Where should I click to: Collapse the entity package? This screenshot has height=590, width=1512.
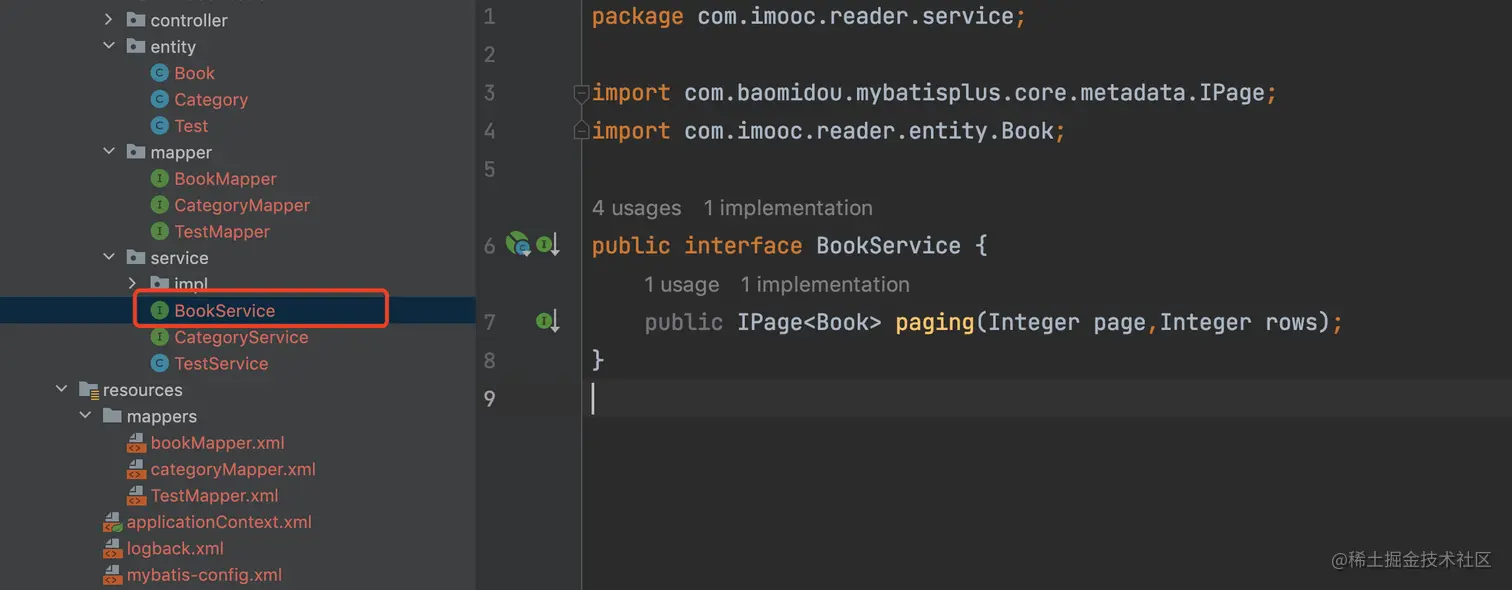click(109, 46)
